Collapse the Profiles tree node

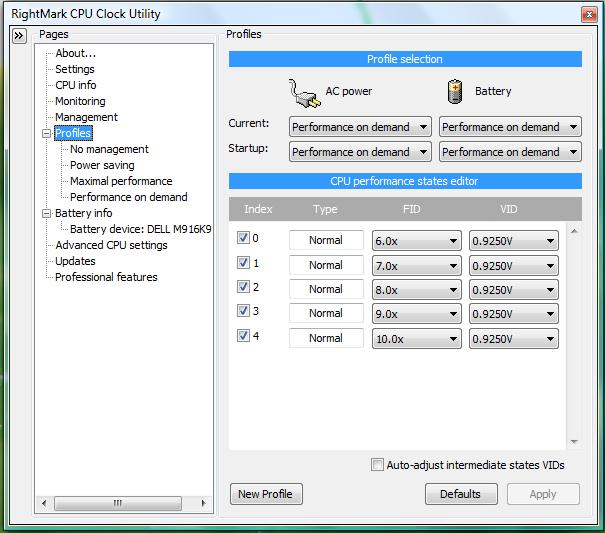(46, 134)
